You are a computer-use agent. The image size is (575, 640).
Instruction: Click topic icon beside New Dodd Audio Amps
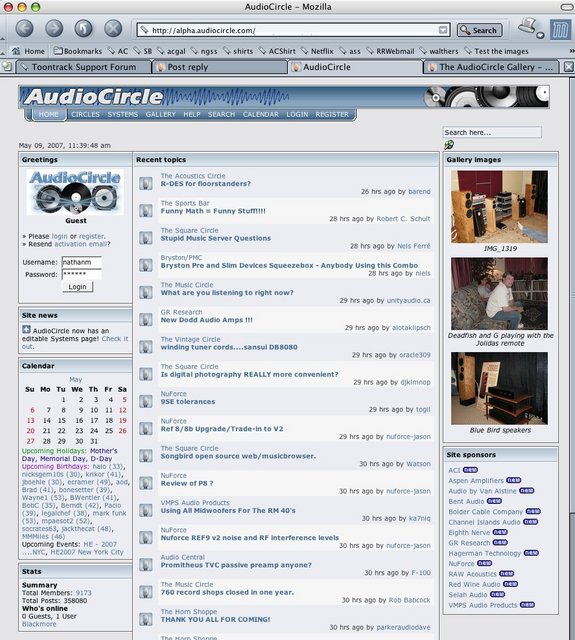pyautogui.click(x=146, y=320)
